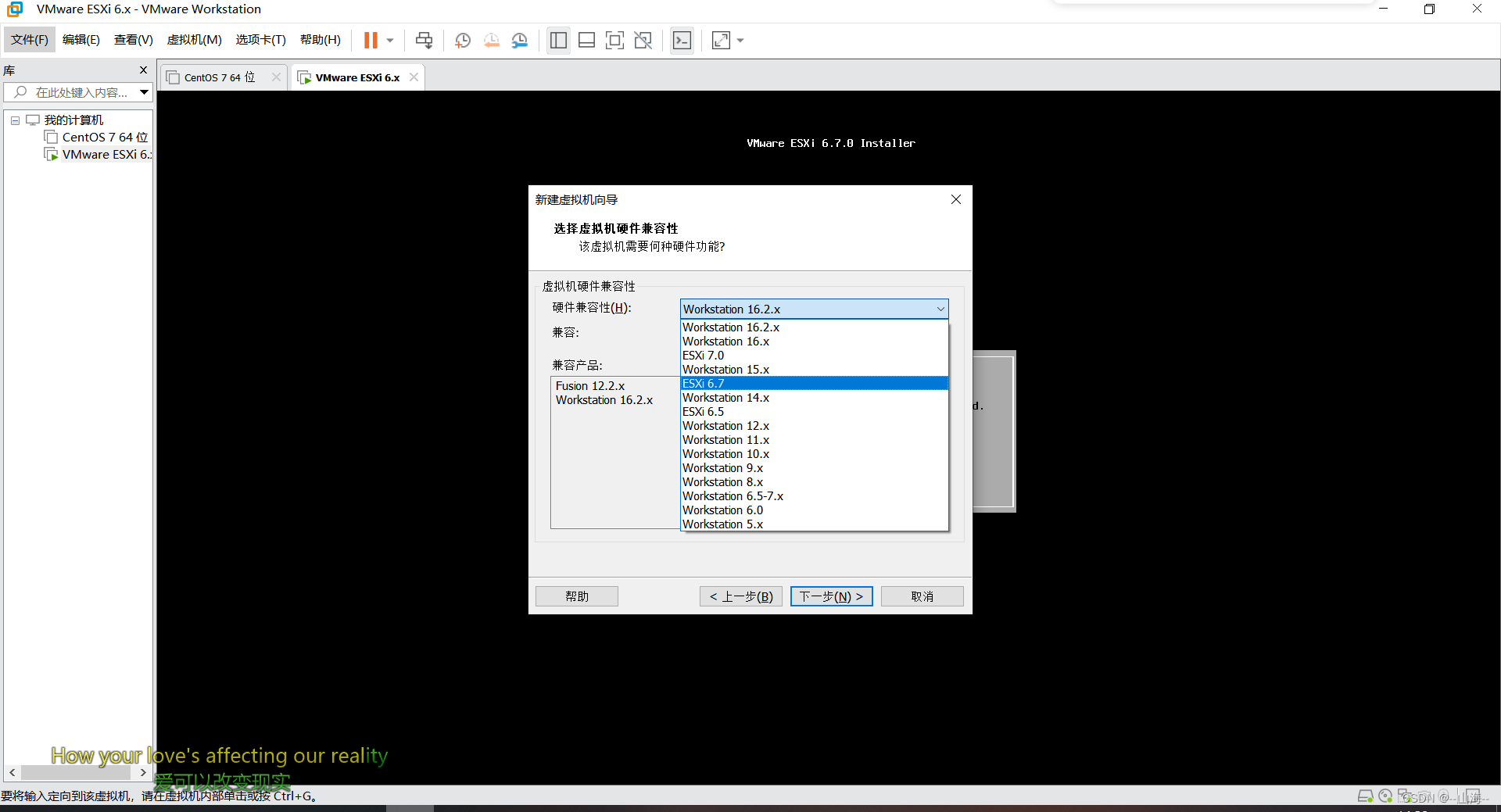Open the 查看(V) menu
1501x812 pixels.
click(x=134, y=40)
